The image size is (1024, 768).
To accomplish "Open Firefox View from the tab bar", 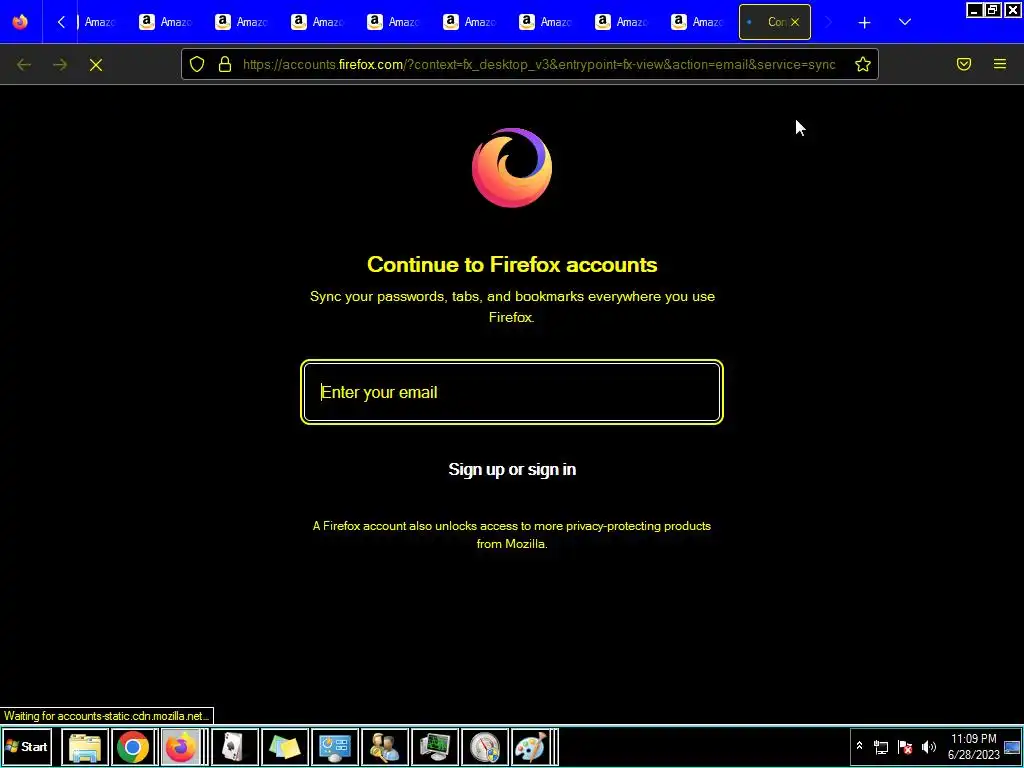I will (20, 22).
